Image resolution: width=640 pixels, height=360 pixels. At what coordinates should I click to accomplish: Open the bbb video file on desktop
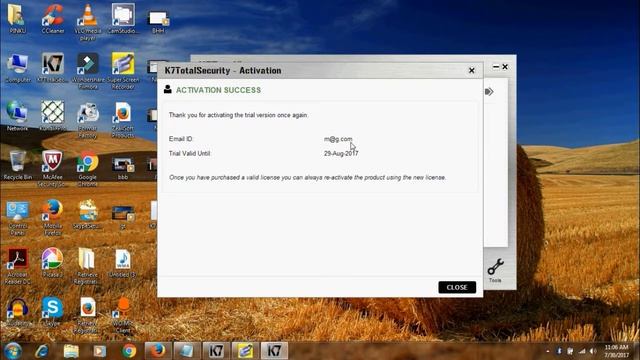[123, 167]
